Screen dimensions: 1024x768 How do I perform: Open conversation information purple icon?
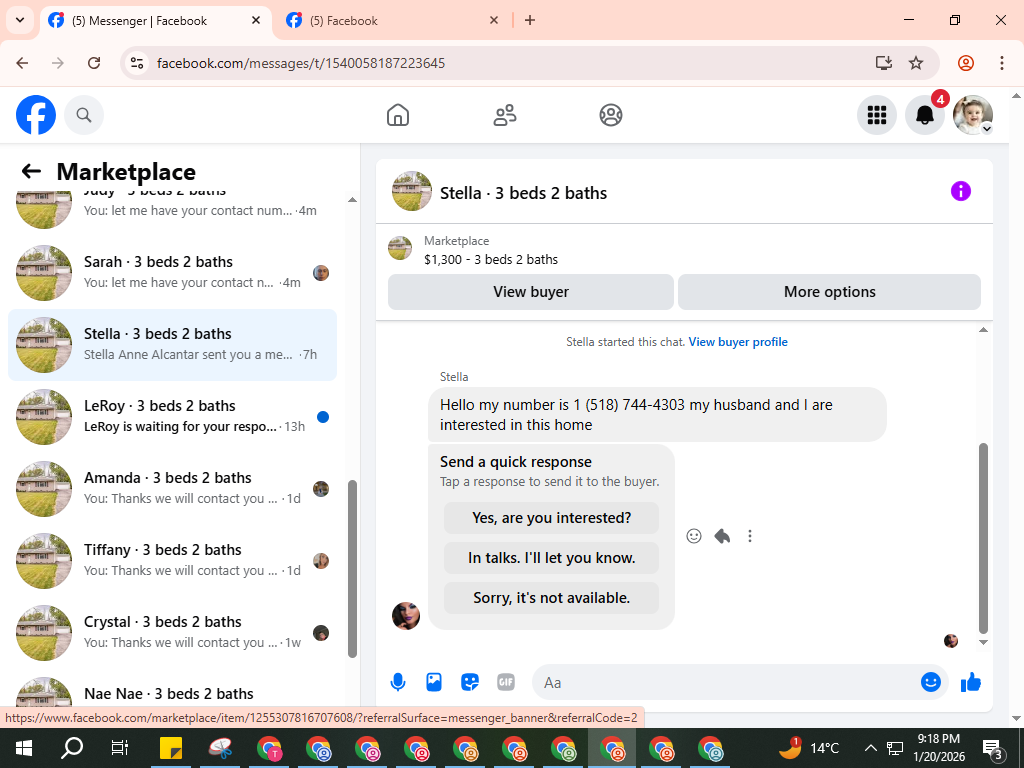click(x=961, y=191)
